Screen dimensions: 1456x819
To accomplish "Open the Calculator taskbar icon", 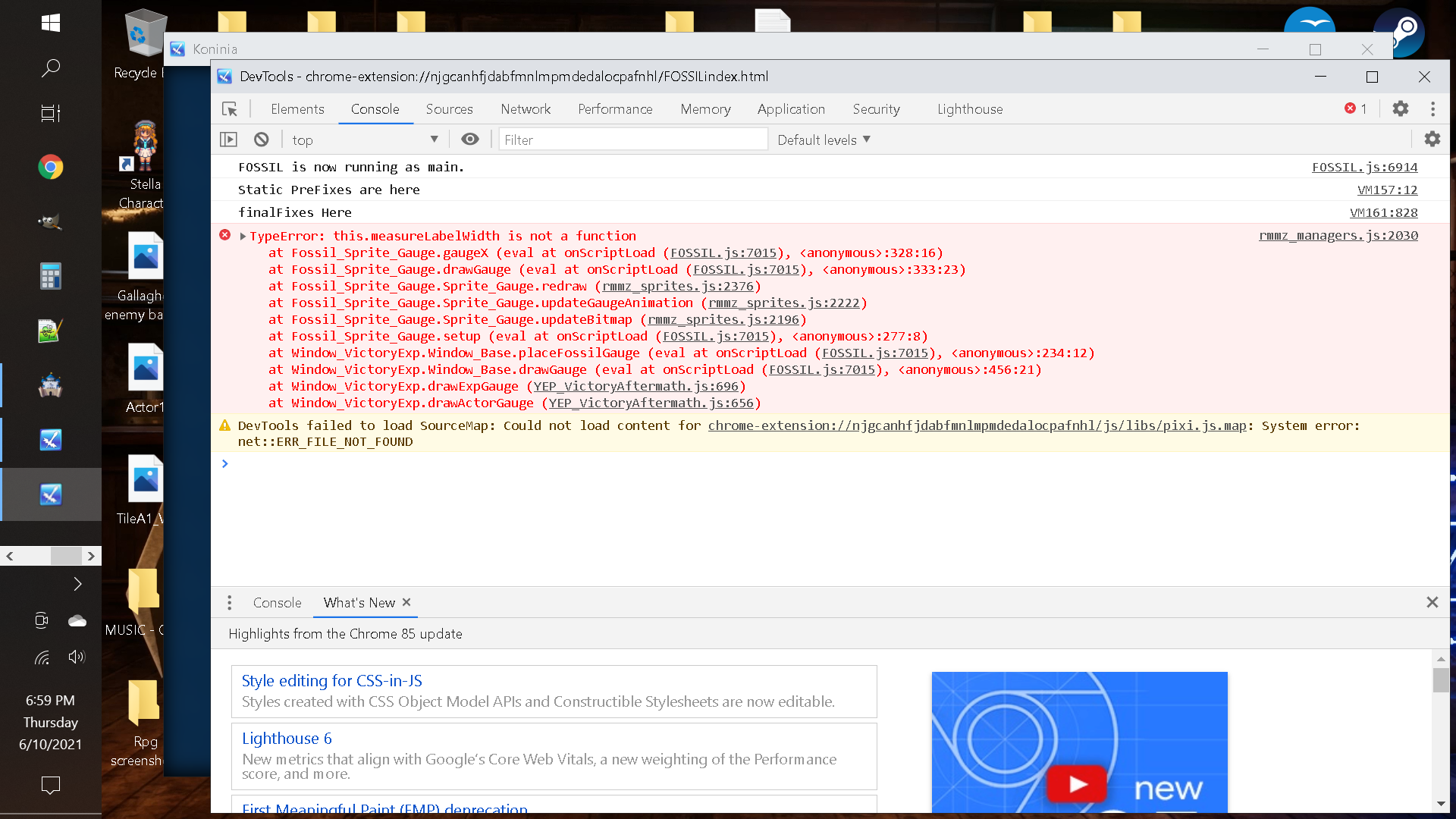I will (x=51, y=276).
